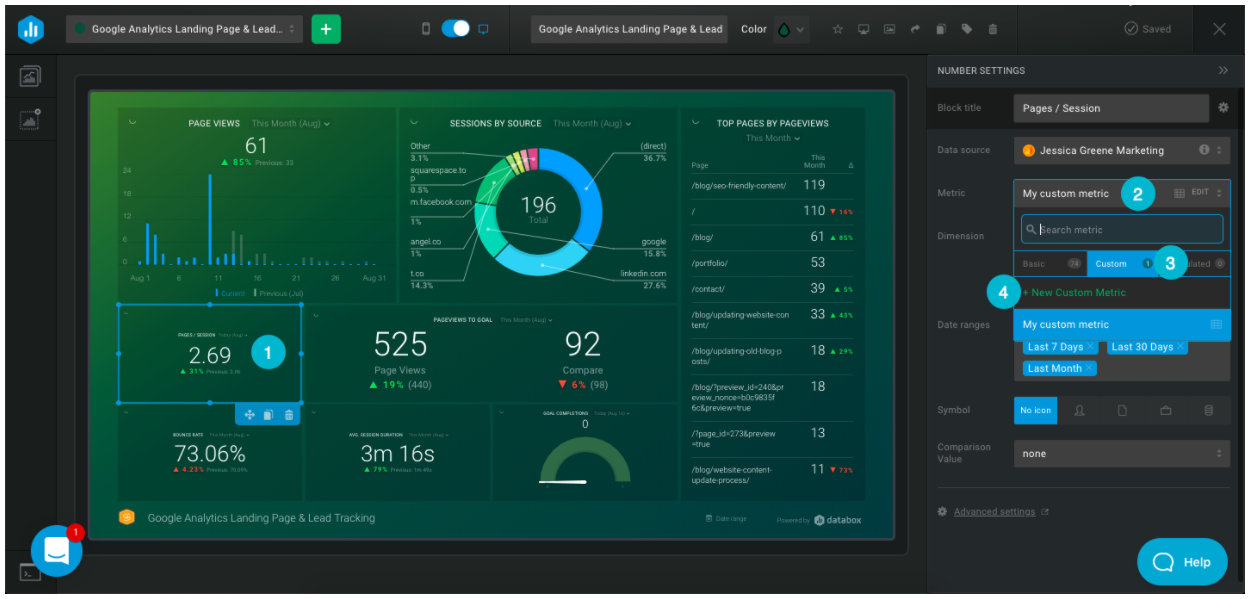Viewport: 1251px width, 599px height.
Task: Open the Comparison Value dropdown
Action: (1121, 454)
